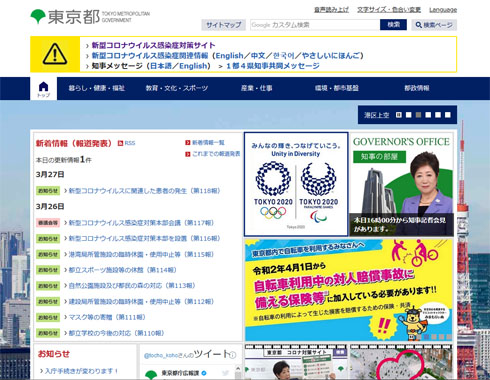Open 新着情報一覧 link
This screenshot has height=380, width=490.
click(208, 143)
